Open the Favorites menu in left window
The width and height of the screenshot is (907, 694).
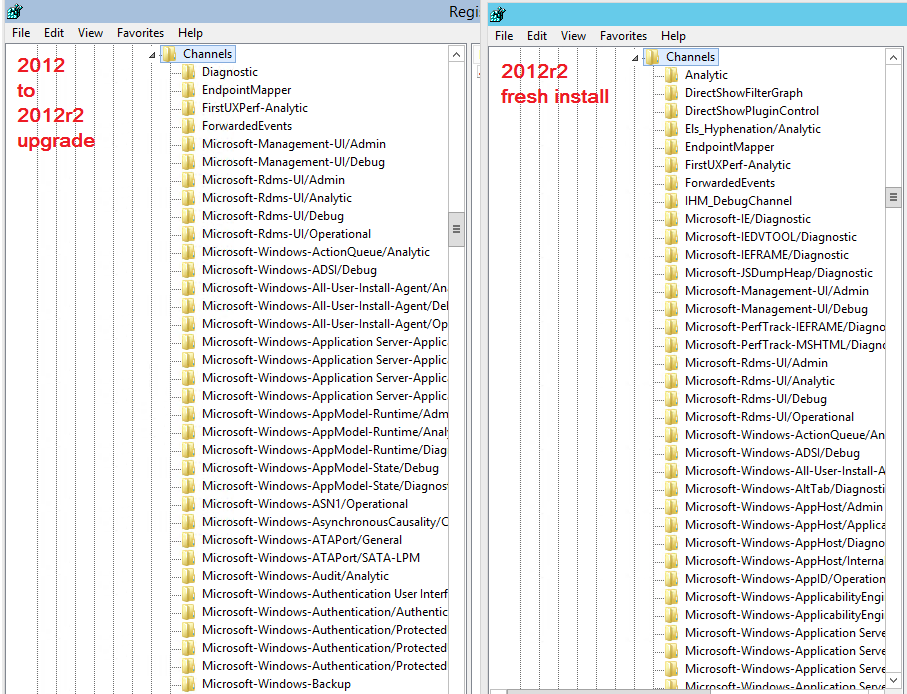pyautogui.click(x=140, y=33)
